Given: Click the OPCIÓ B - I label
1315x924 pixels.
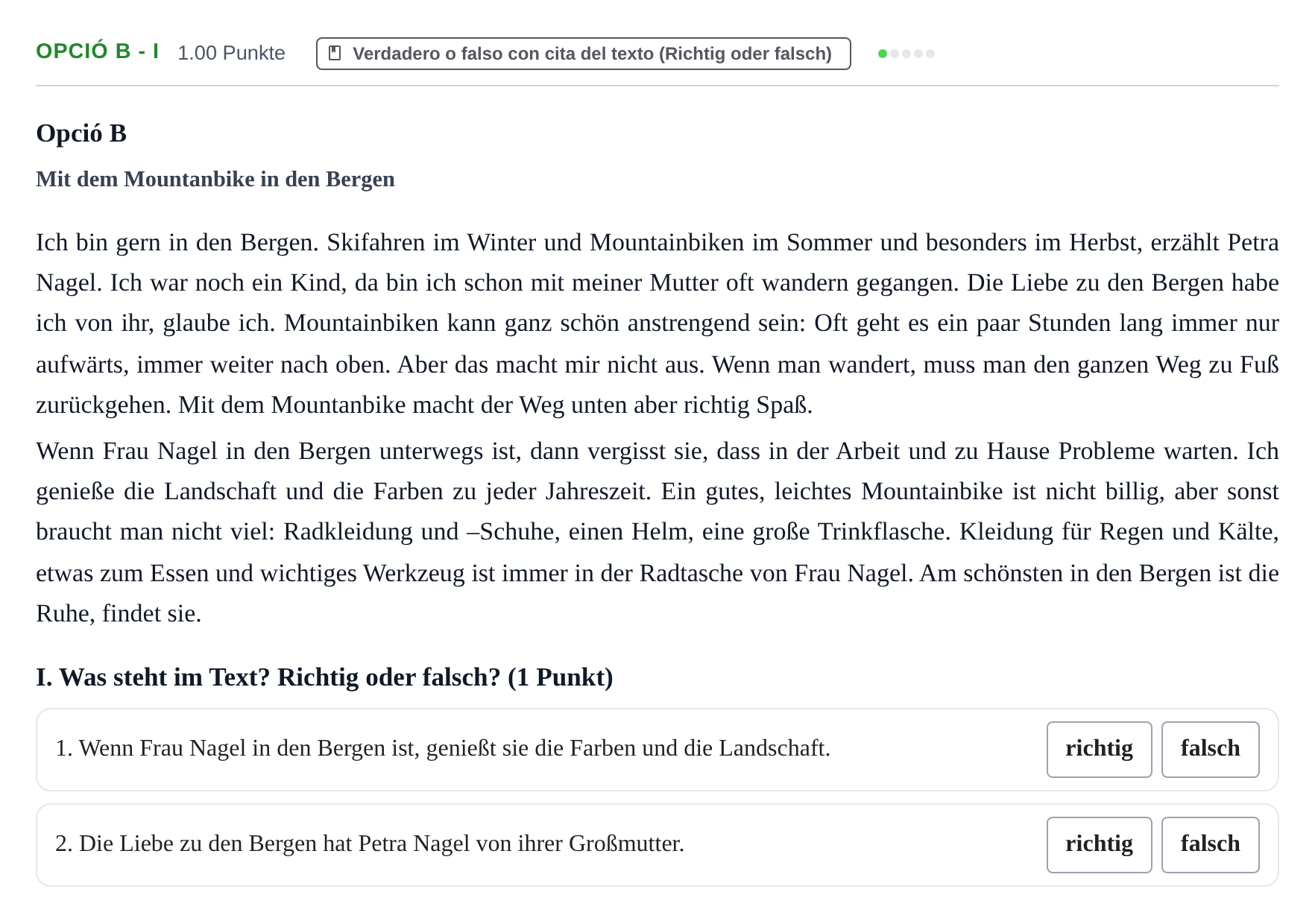Looking at the screenshot, I should (x=98, y=51).
